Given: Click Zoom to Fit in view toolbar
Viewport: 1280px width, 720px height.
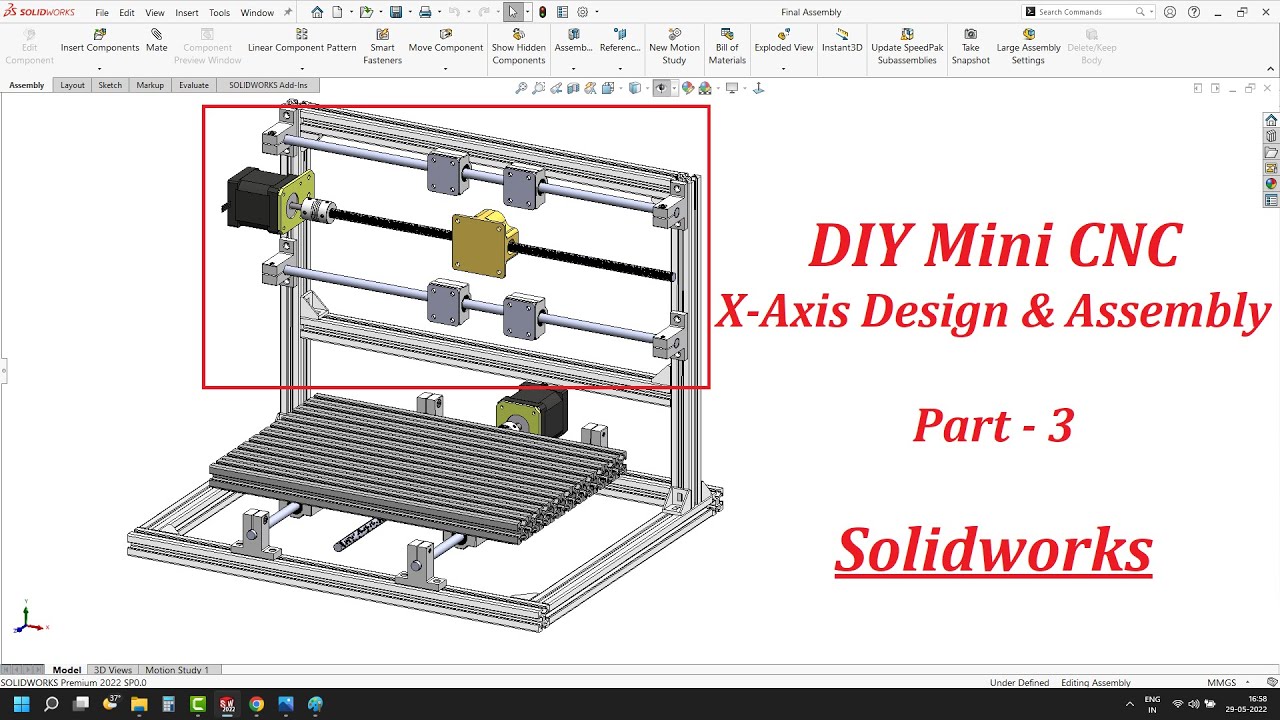Looking at the screenshot, I should (x=521, y=88).
